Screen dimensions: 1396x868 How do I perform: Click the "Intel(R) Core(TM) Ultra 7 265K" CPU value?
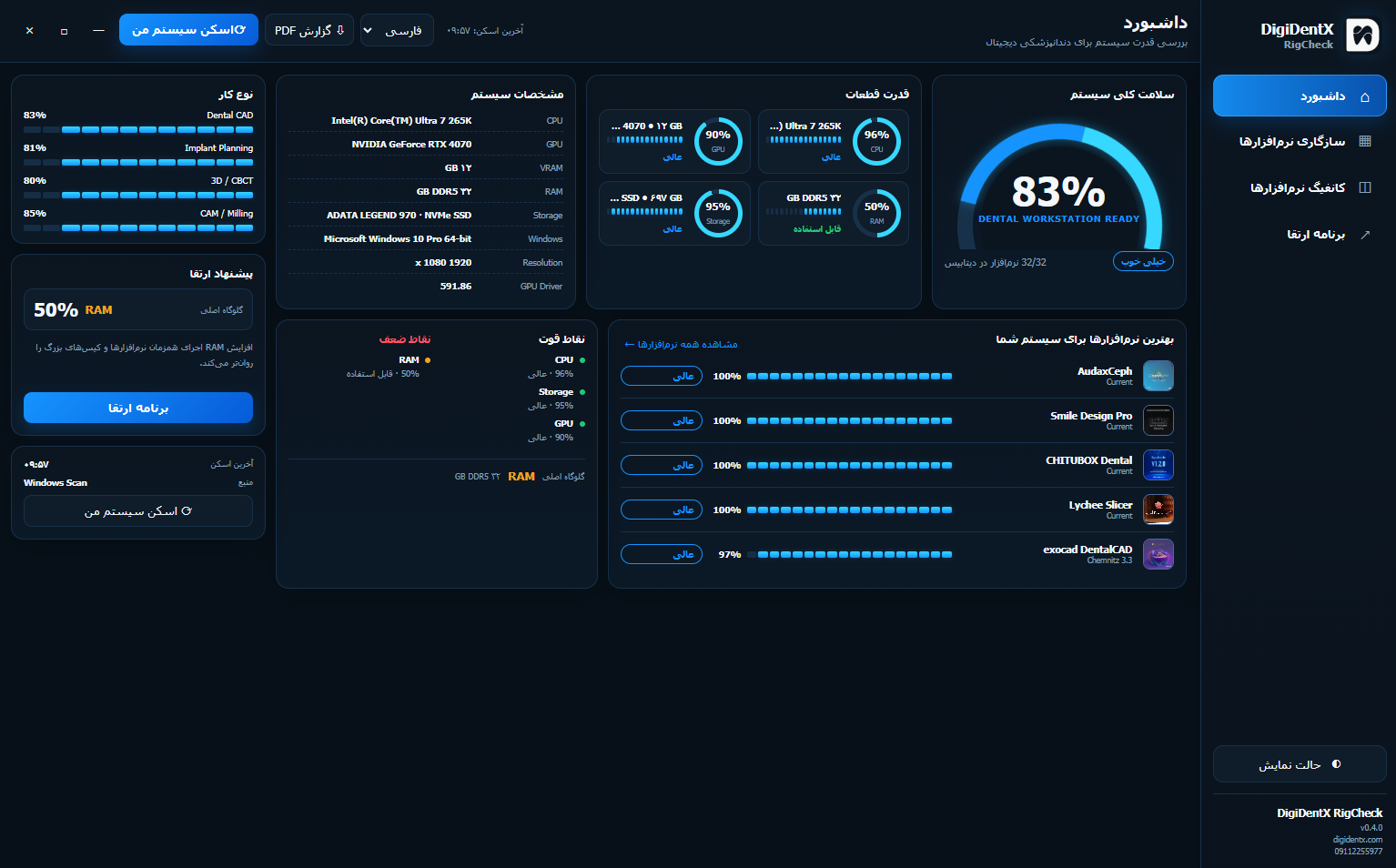tap(401, 121)
